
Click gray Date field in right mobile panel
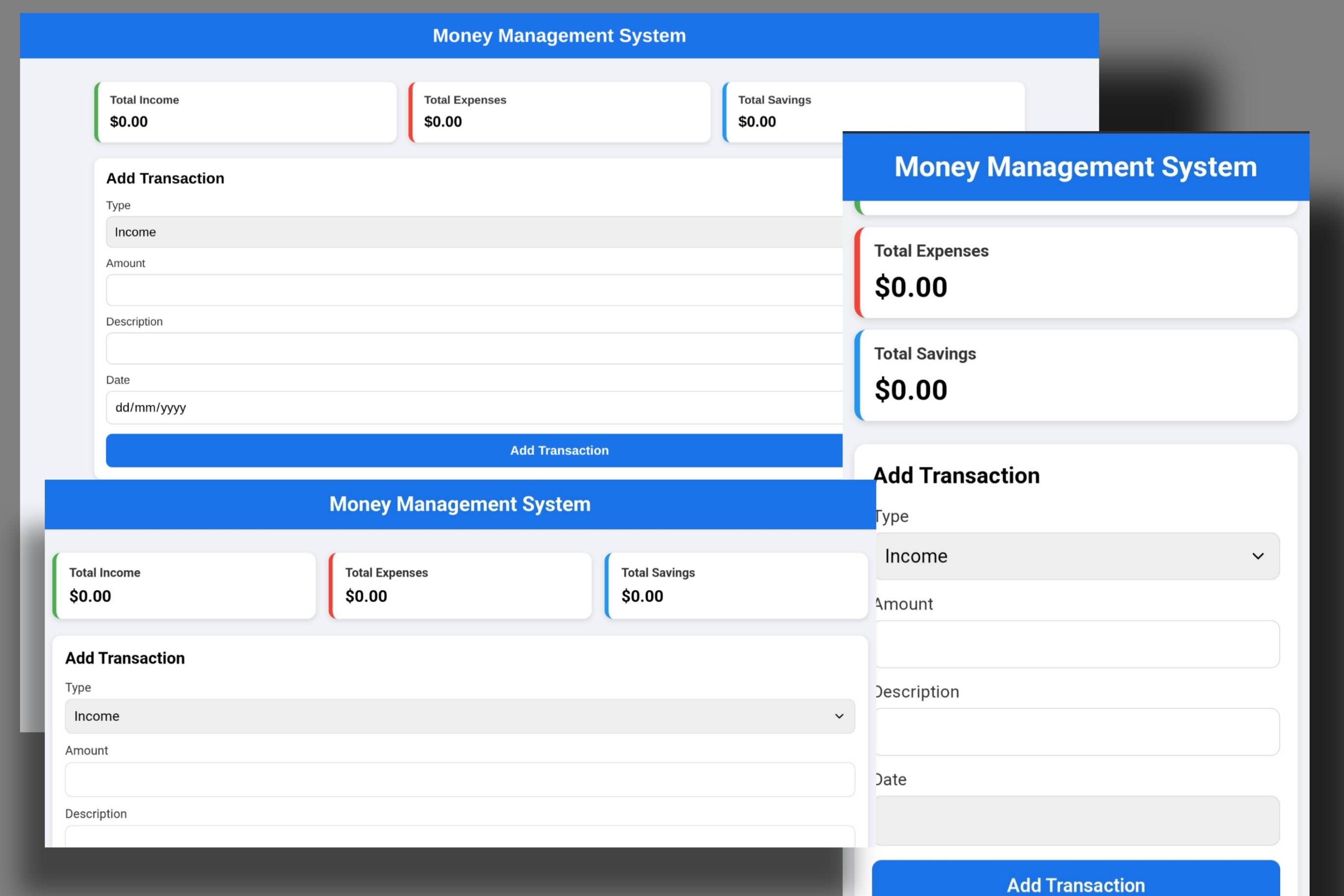click(1077, 820)
